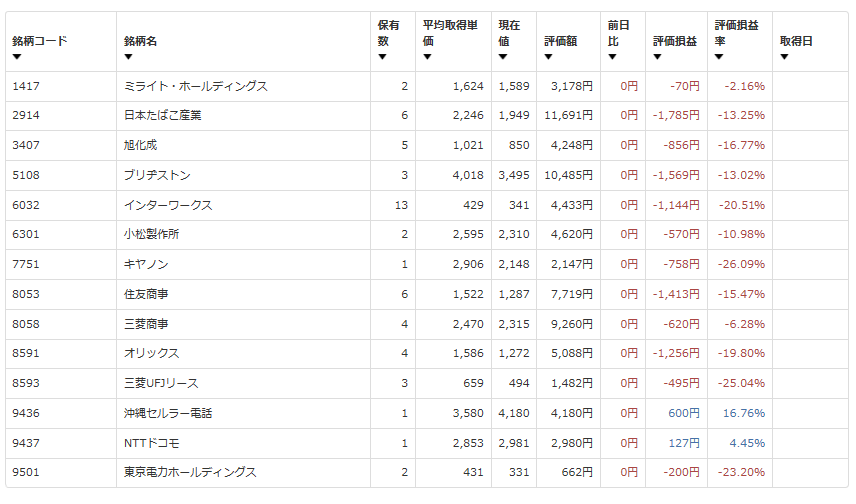Screen dimensions: 856x504
Task: Sort by 銘柄コード column arrow
Action: pos(17,57)
